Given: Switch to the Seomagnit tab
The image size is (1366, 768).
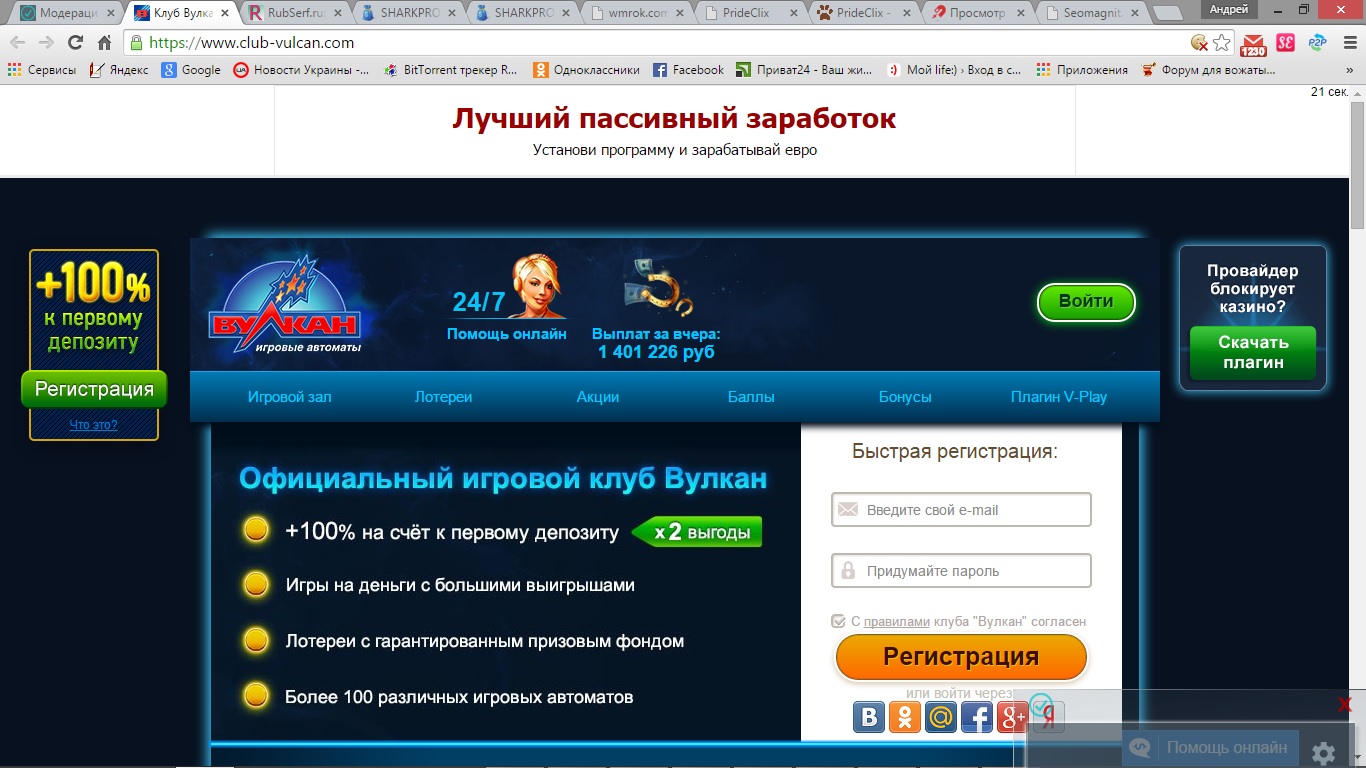Looking at the screenshot, I should click(x=1094, y=13).
